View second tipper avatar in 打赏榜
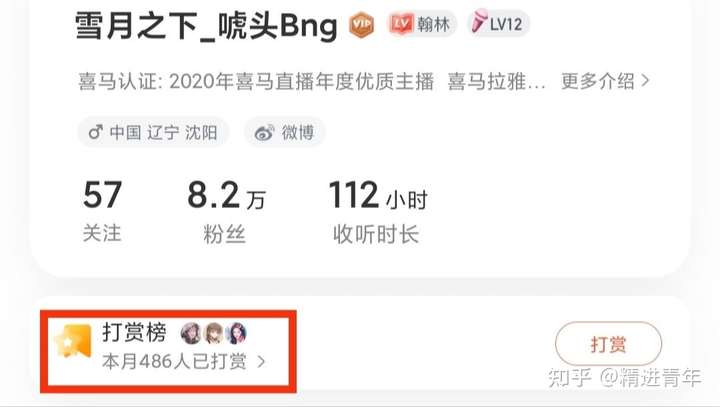The height and width of the screenshot is (407, 720). coord(214,333)
